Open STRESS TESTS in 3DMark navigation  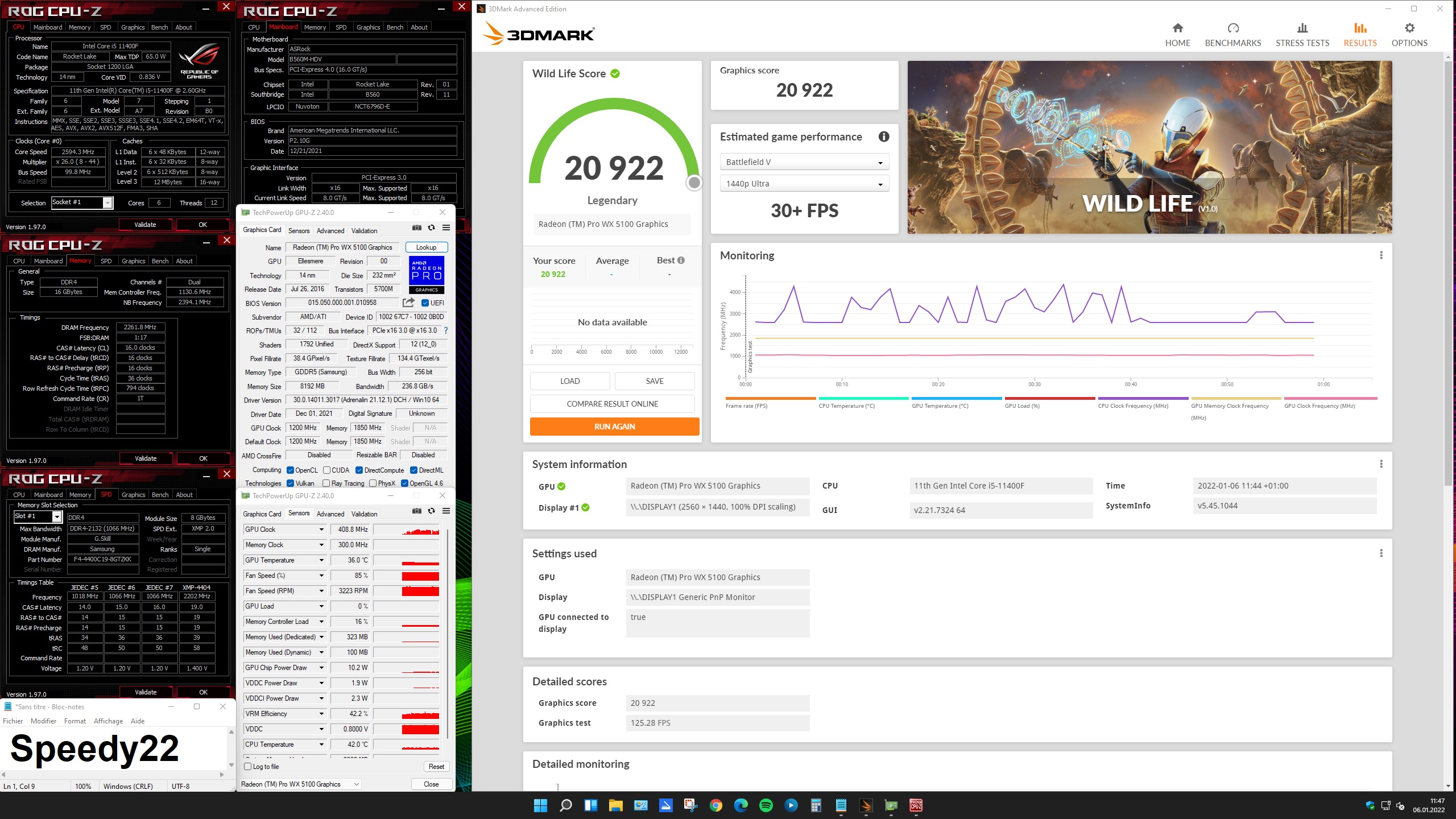[1302, 35]
